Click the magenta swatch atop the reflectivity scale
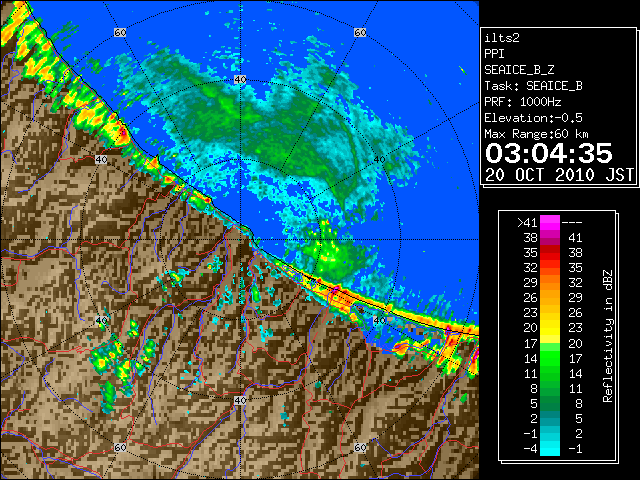The image size is (640, 480). point(550,223)
